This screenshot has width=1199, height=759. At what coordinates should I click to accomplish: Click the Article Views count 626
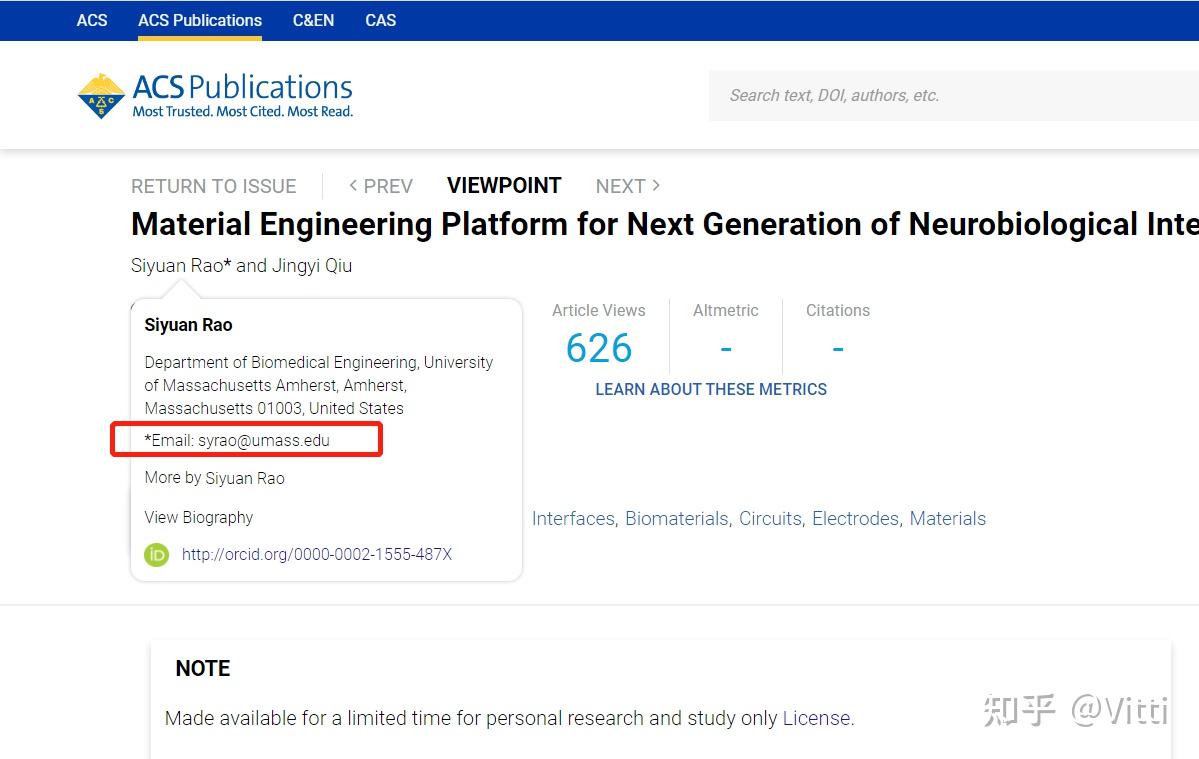click(599, 348)
